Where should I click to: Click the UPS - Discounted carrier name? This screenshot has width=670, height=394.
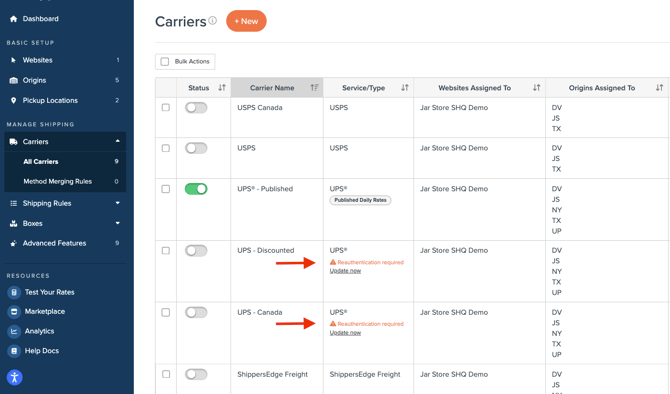click(266, 250)
